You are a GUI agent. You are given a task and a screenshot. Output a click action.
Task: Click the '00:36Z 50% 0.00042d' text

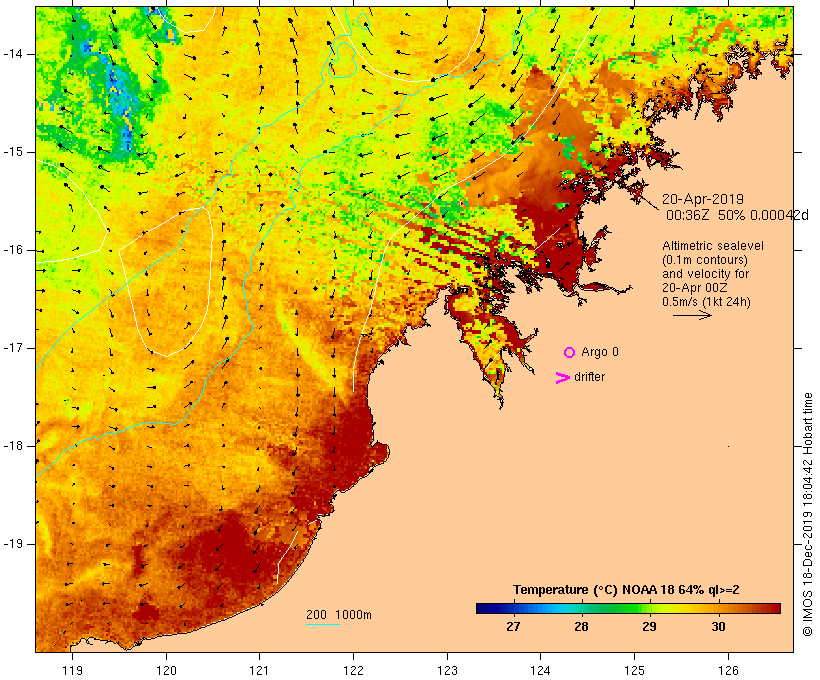tap(737, 215)
